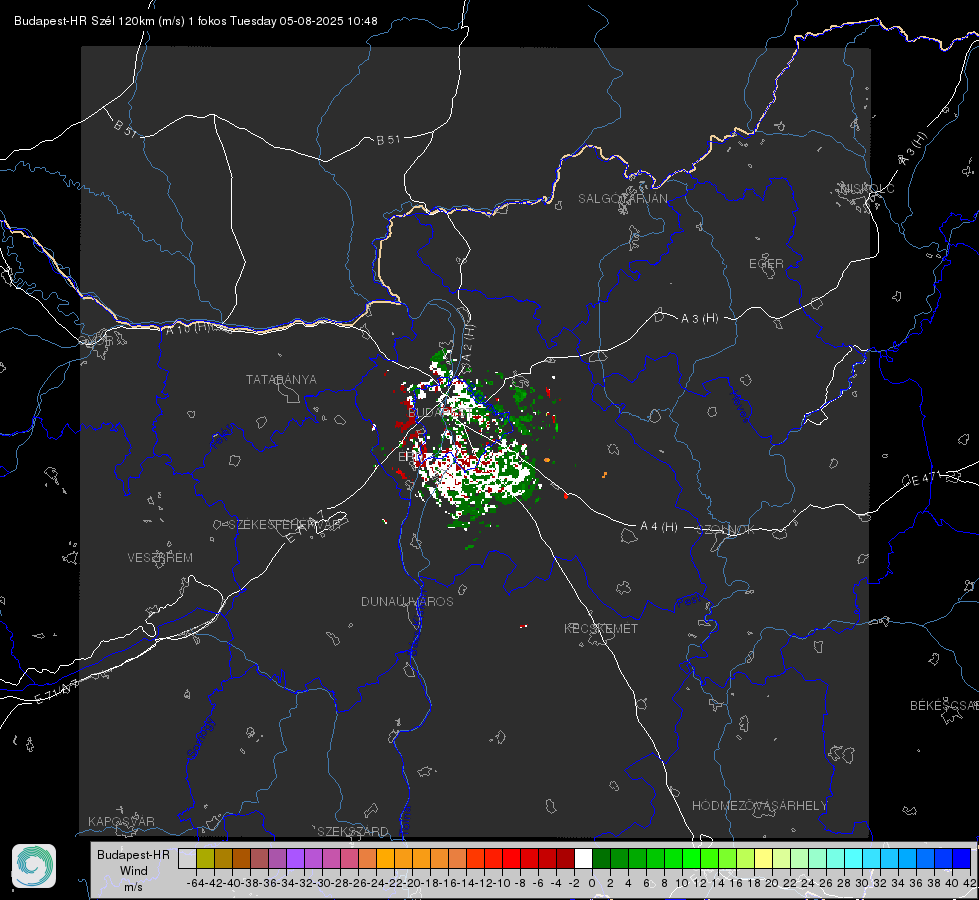Select the HÓDMEZŐVÁSÁRHELY city label
This screenshot has height=900, width=979.
pos(760,806)
